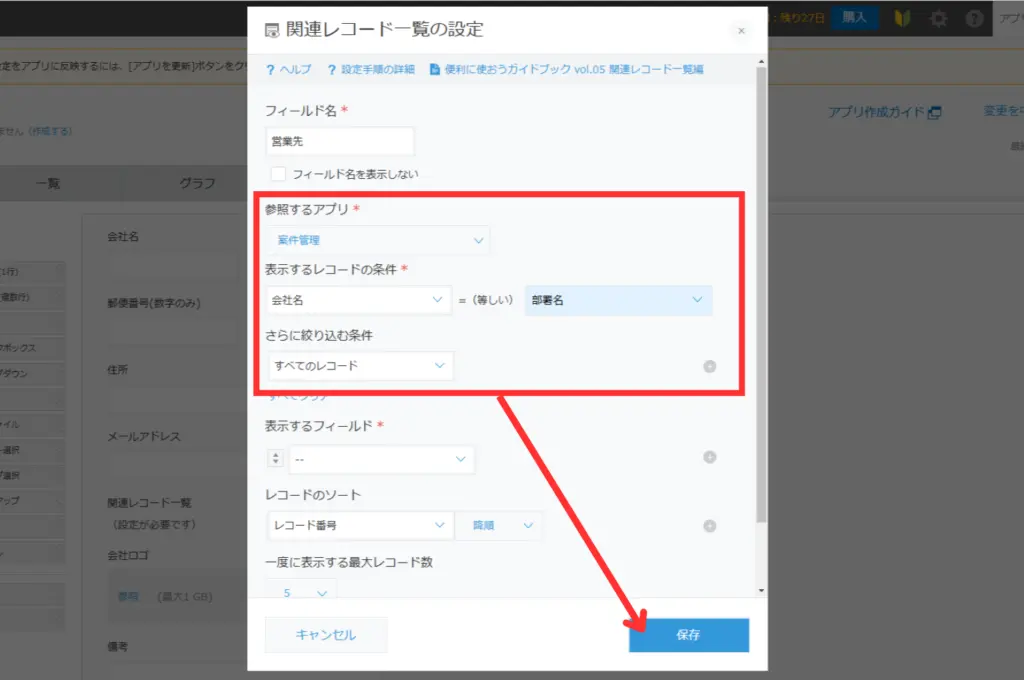The image size is (1024, 680).
Task: Click the フィールド名 input containing 営業先
Action: pyautogui.click(x=340, y=142)
